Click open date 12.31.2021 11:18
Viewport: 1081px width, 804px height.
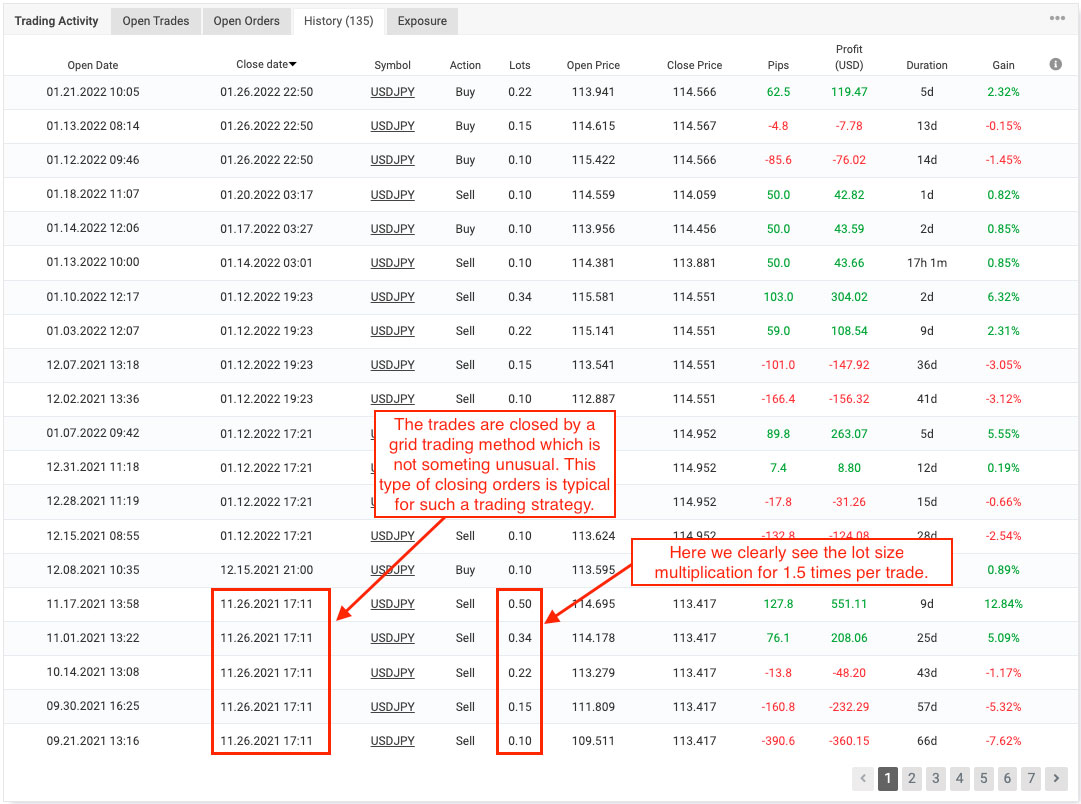click(92, 467)
